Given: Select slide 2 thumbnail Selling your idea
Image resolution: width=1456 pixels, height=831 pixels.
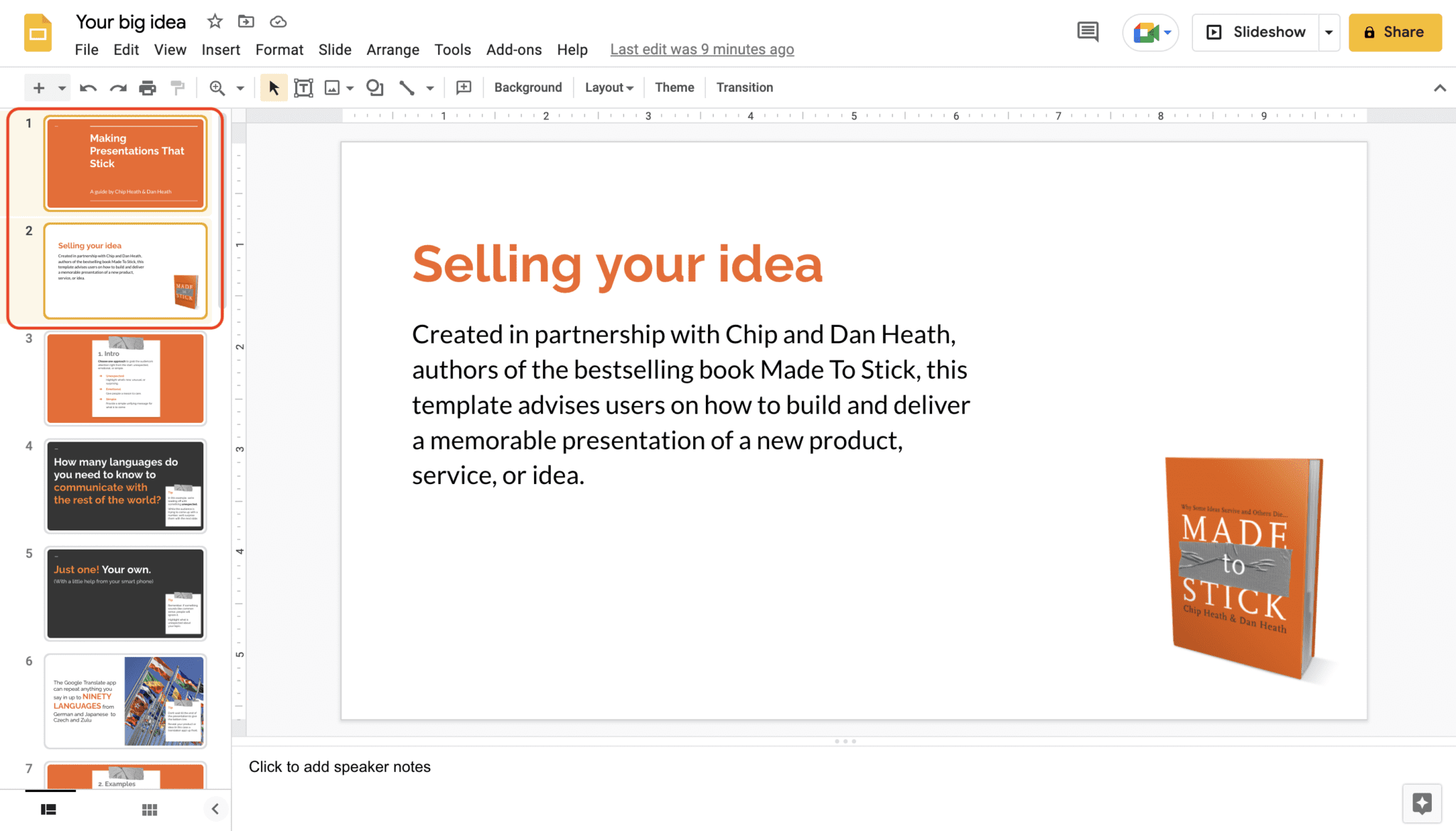Looking at the screenshot, I should (x=125, y=271).
